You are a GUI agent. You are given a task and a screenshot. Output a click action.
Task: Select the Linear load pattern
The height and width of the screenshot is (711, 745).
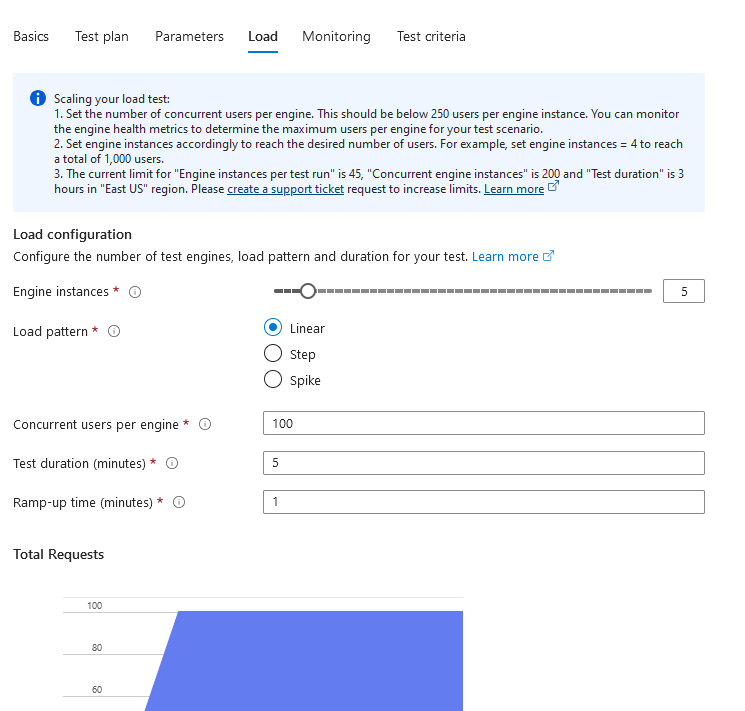click(273, 327)
